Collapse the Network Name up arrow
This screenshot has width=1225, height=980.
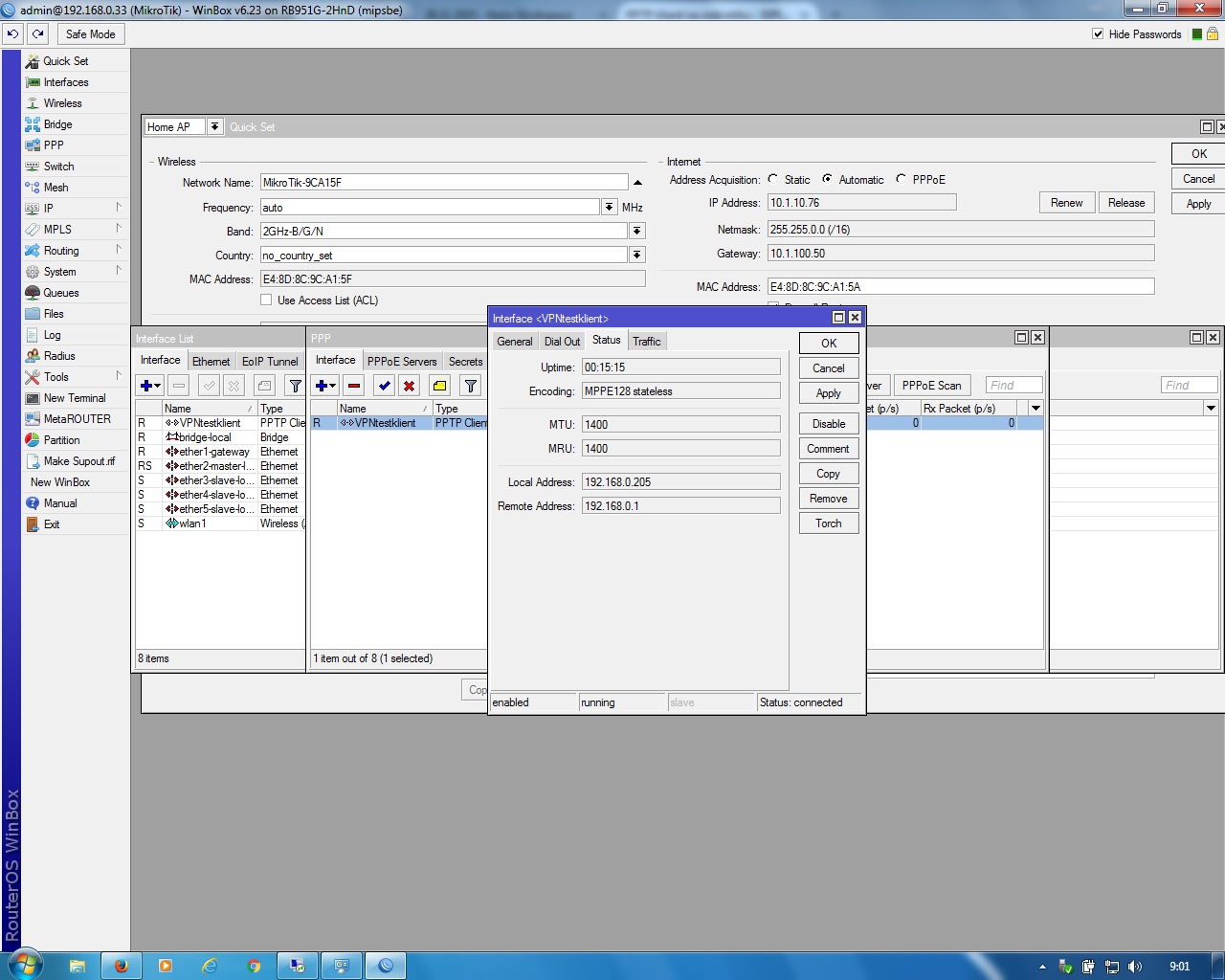click(637, 183)
